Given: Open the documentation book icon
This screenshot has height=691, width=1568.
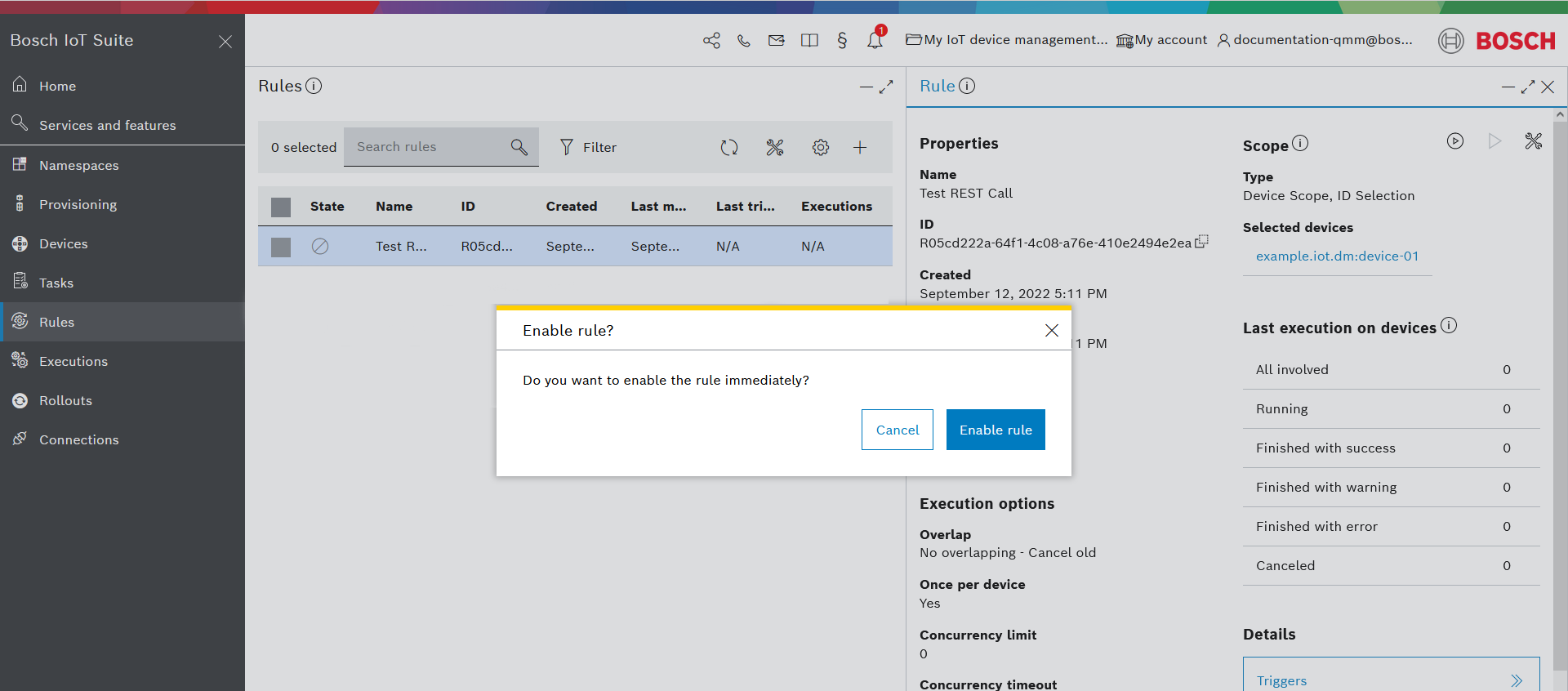Looking at the screenshot, I should click(x=809, y=40).
